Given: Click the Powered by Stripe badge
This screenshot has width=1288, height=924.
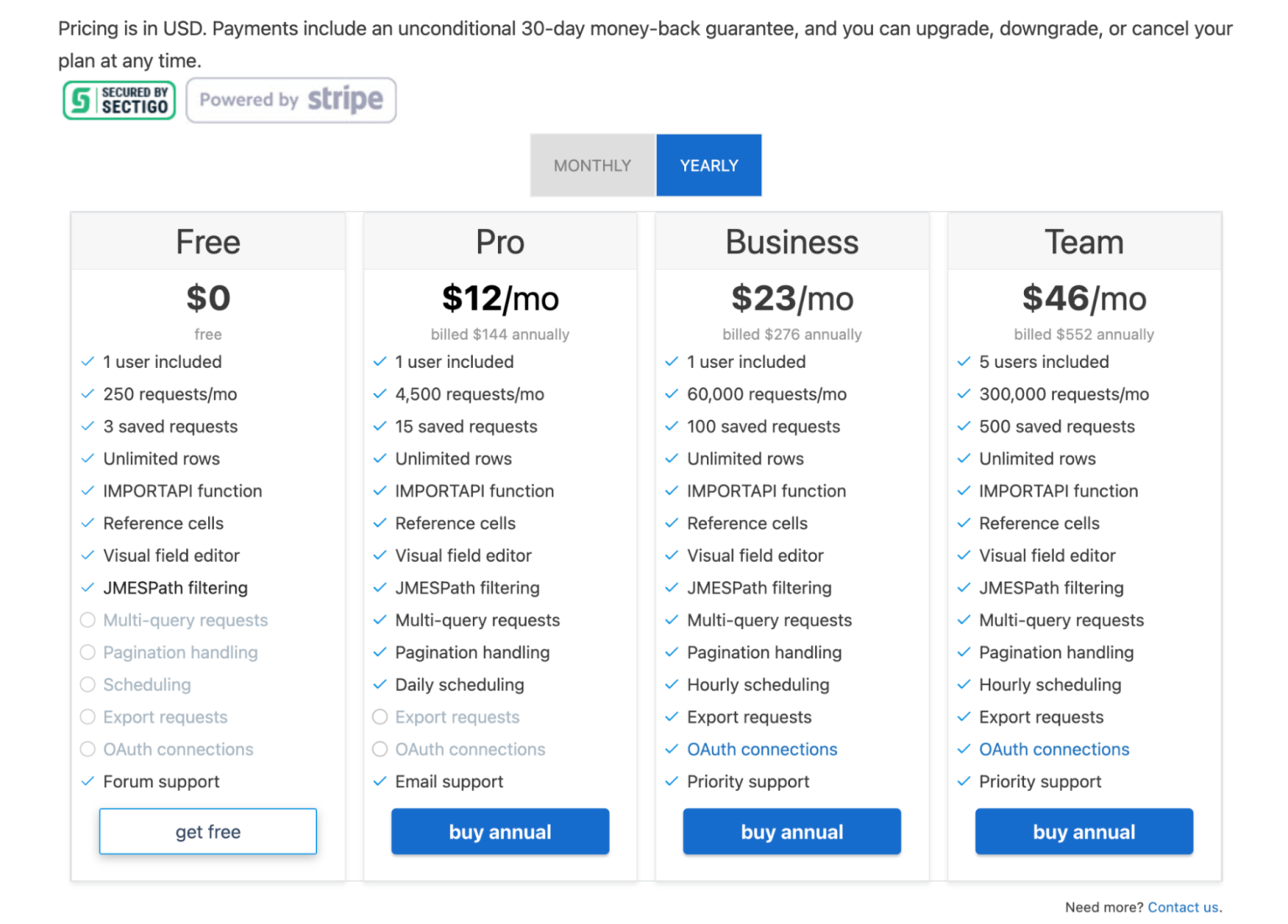Looking at the screenshot, I should (291, 100).
